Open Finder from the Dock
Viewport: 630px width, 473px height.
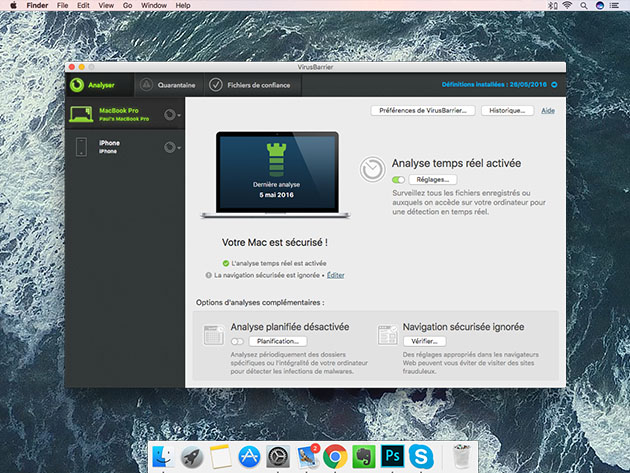163,456
